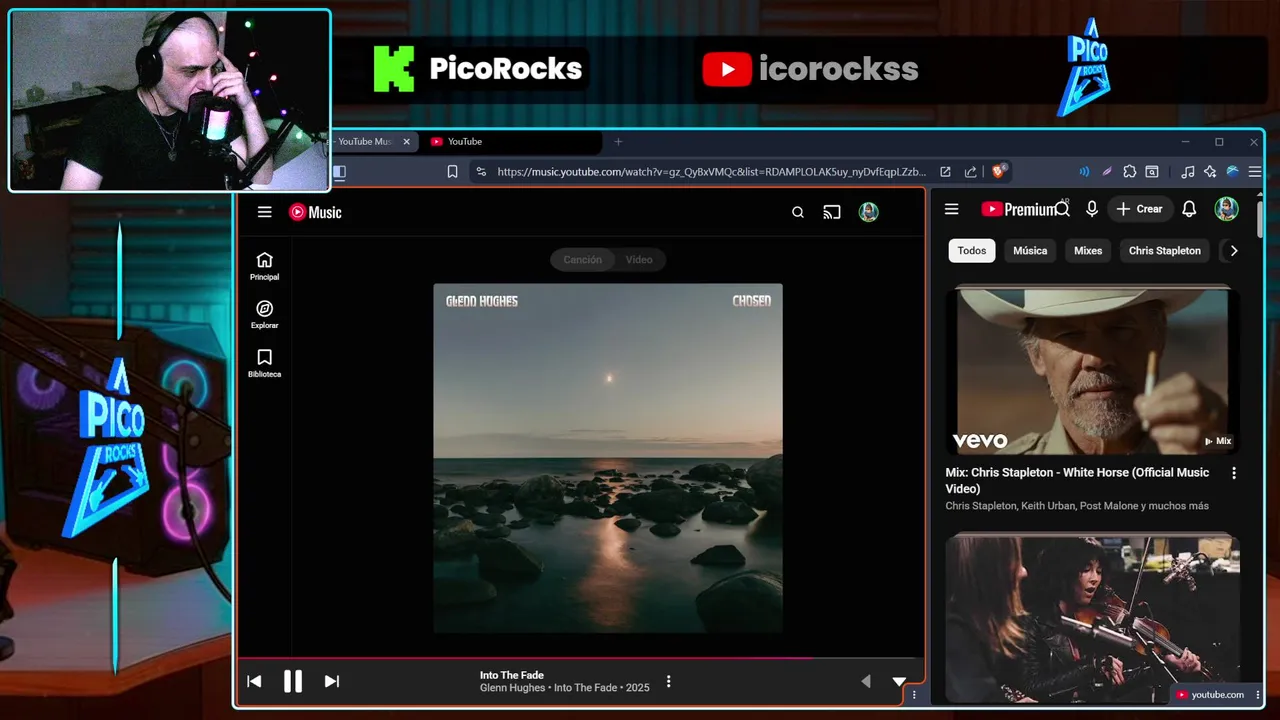Click the YouTube Premium logo
Screen dimensions: 1280x720
(1019, 209)
